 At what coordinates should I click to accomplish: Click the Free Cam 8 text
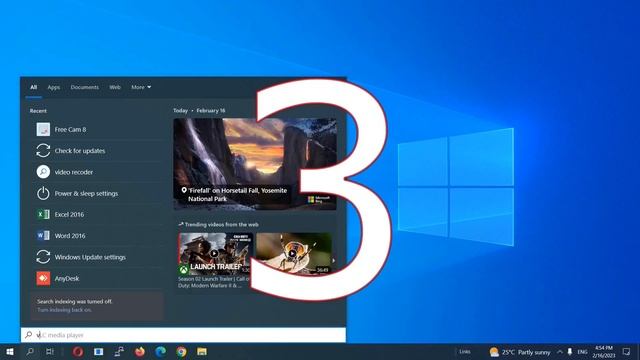tap(70, 129)
